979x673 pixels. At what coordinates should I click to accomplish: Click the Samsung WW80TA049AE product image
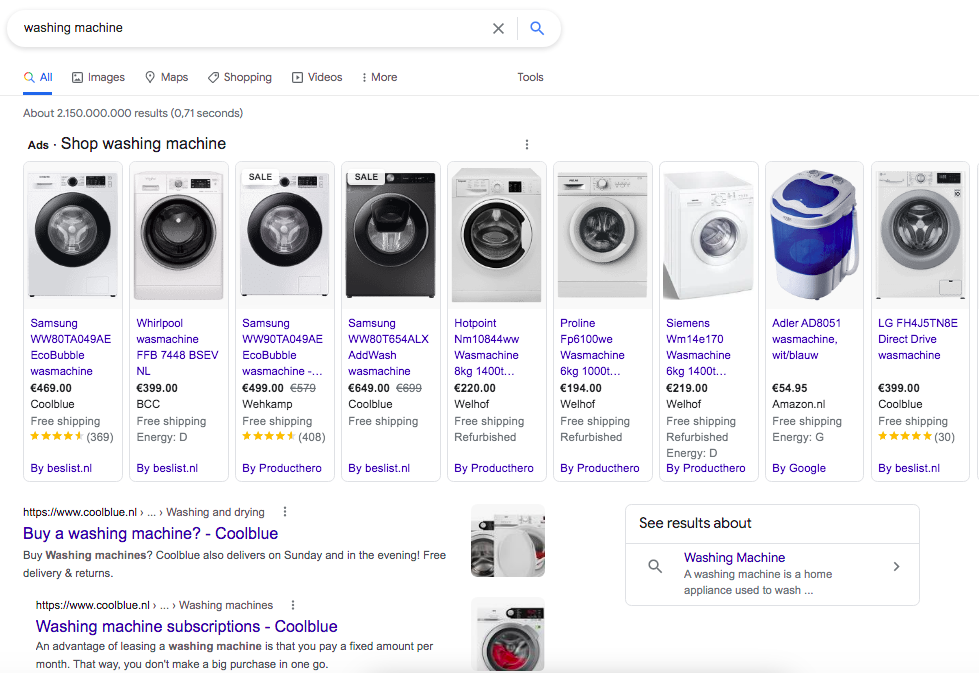73,235
